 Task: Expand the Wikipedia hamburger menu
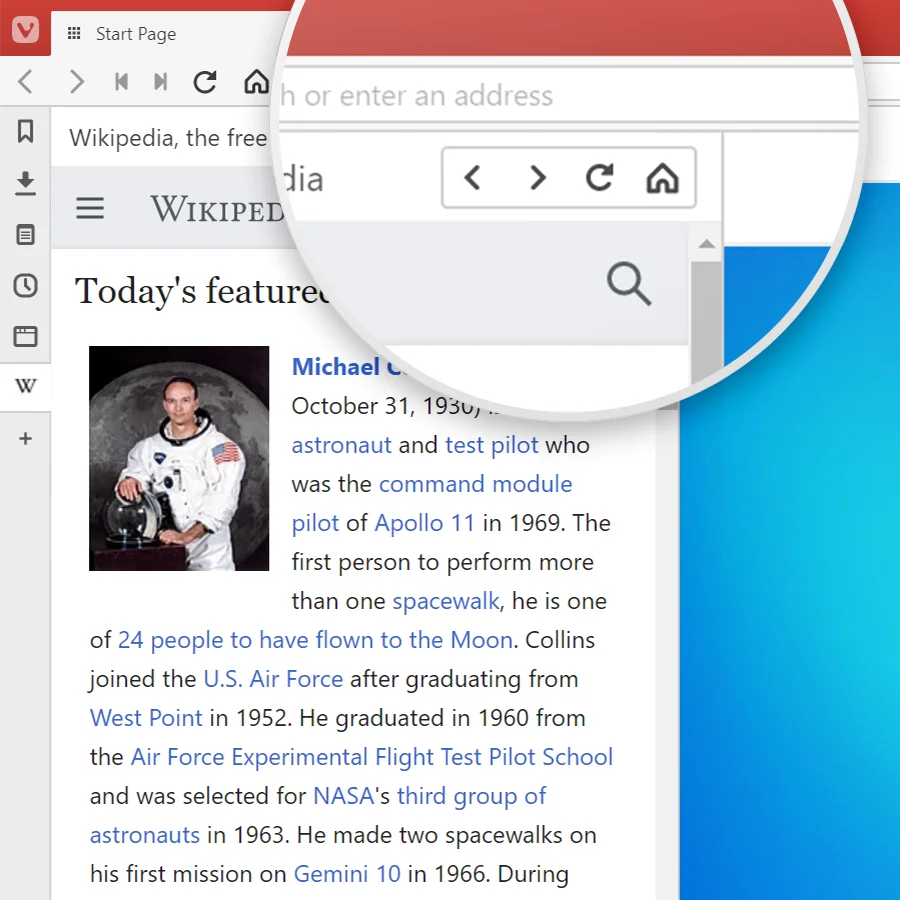pyautogui.click(x=90, y=208)
